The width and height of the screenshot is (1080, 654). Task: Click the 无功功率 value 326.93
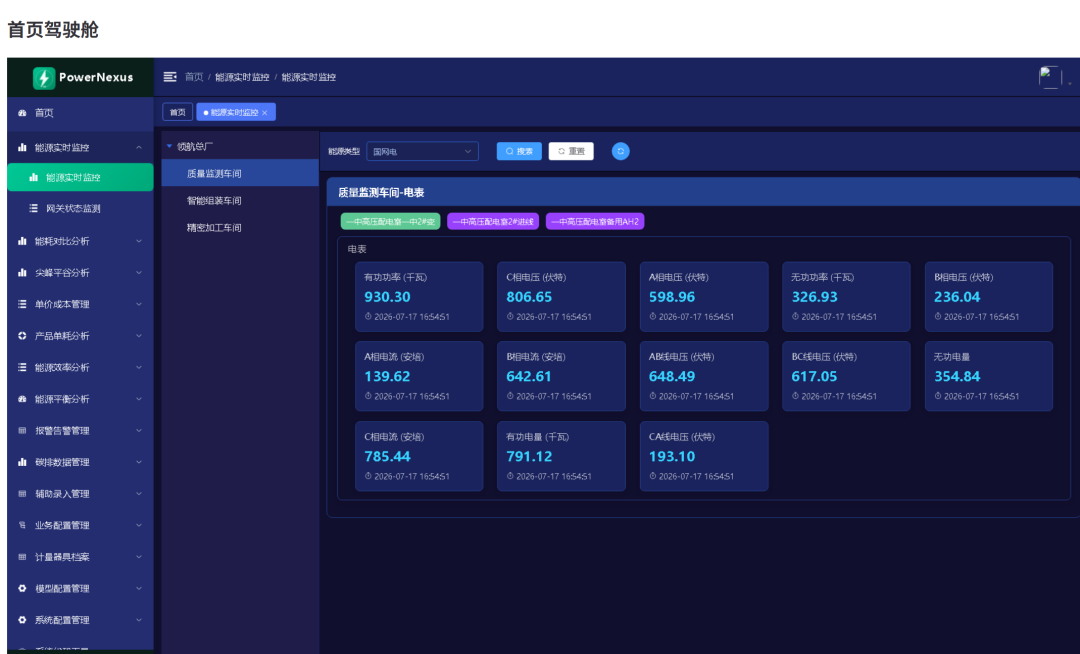815,297
